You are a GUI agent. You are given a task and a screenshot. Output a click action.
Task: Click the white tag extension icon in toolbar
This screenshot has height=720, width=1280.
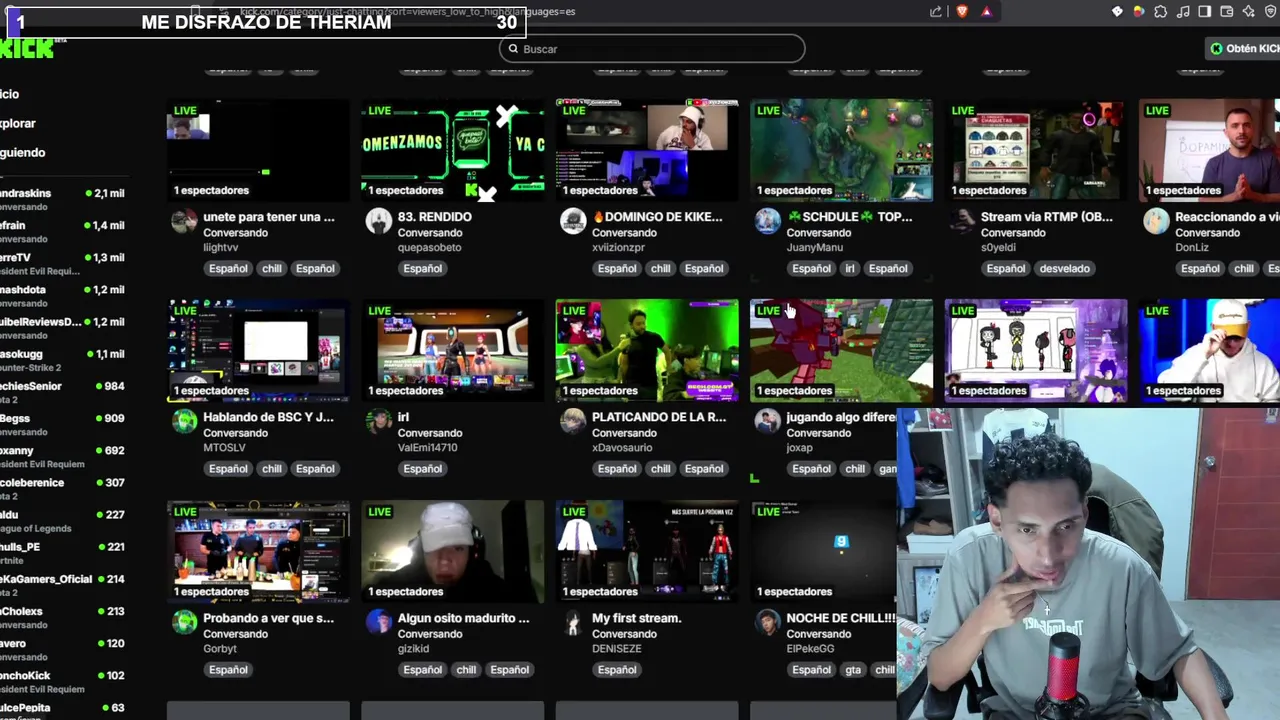pos(1117,12)
